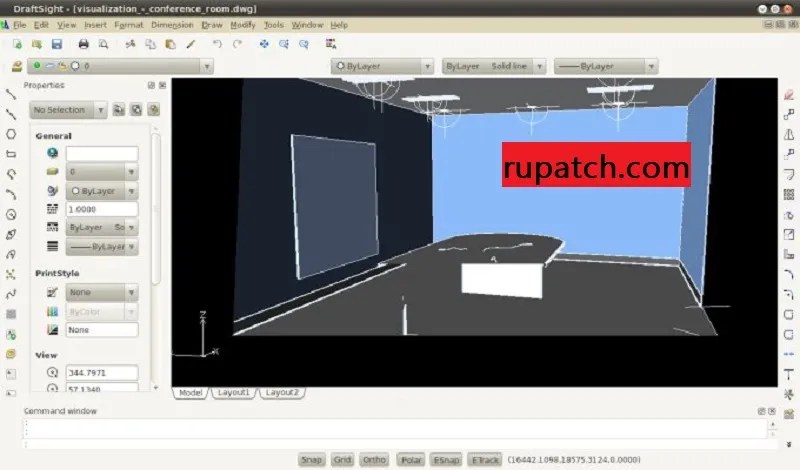This screenshot has width=800, height=470.
Task: Open the ByLayer line weight dropdown in toolbar
Action: tap(606, 66)
